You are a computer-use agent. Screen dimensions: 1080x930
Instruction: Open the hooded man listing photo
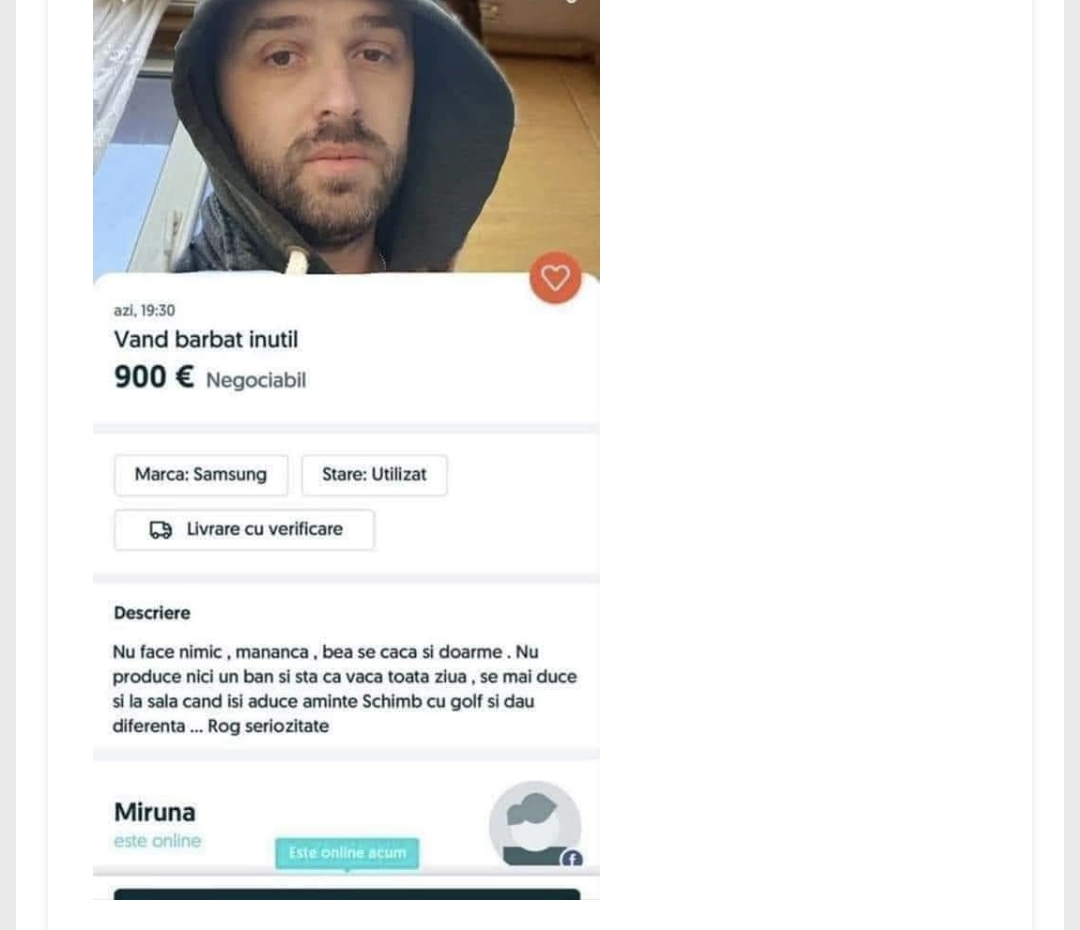[x=346, y=136]
